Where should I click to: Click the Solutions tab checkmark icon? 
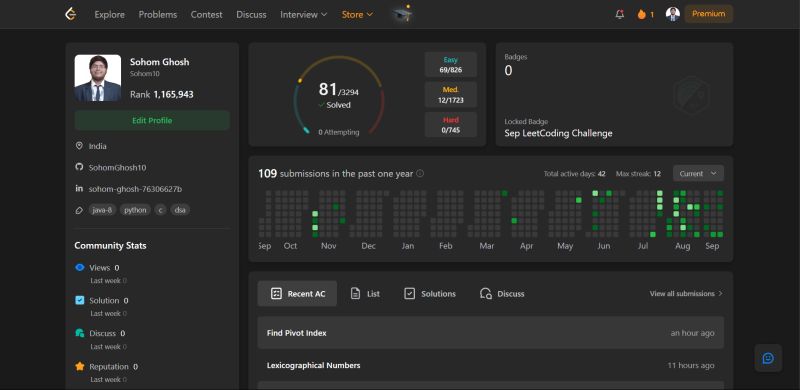click(x=409, y=294)
